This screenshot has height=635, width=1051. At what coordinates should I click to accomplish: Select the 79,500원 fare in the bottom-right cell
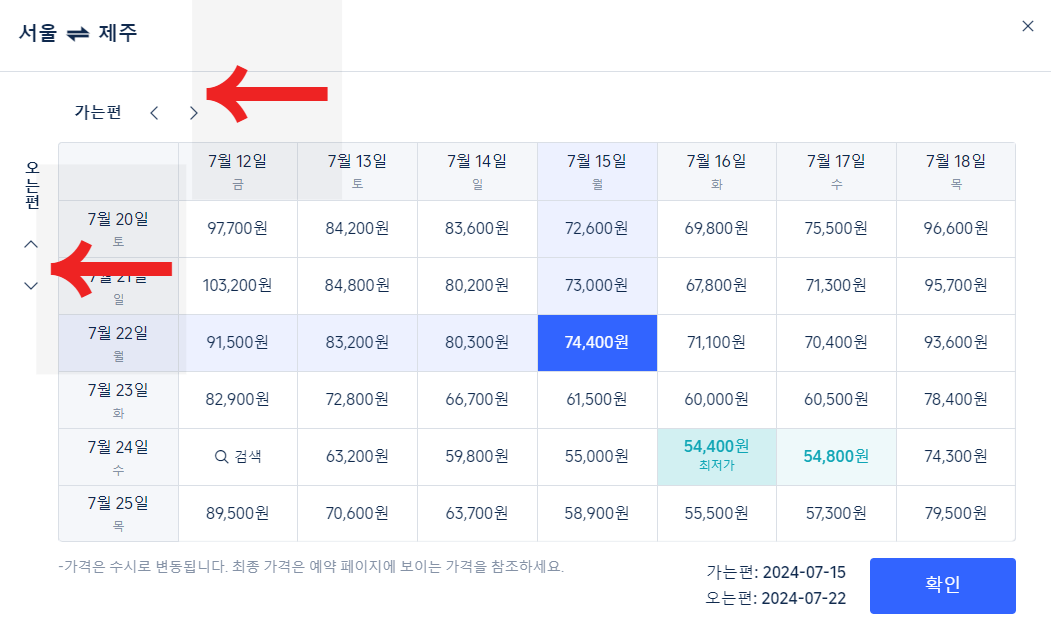[956, 513]
